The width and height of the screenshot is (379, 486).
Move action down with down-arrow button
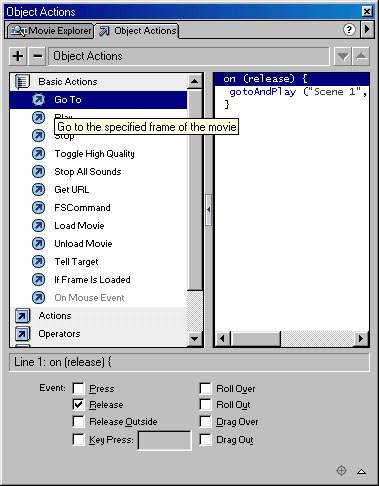pos(343,56)
